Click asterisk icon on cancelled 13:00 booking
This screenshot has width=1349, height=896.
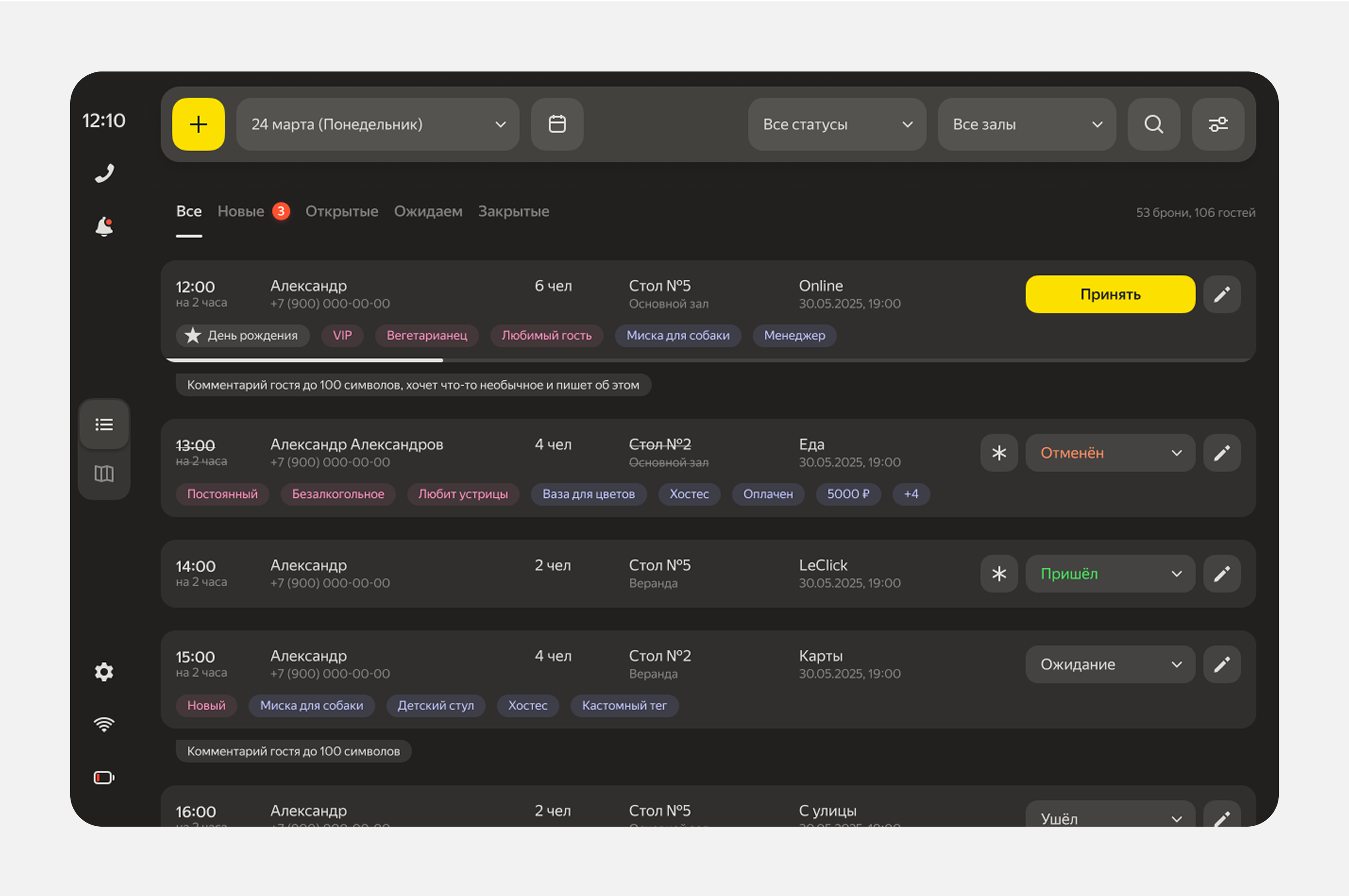coord(999,453)
